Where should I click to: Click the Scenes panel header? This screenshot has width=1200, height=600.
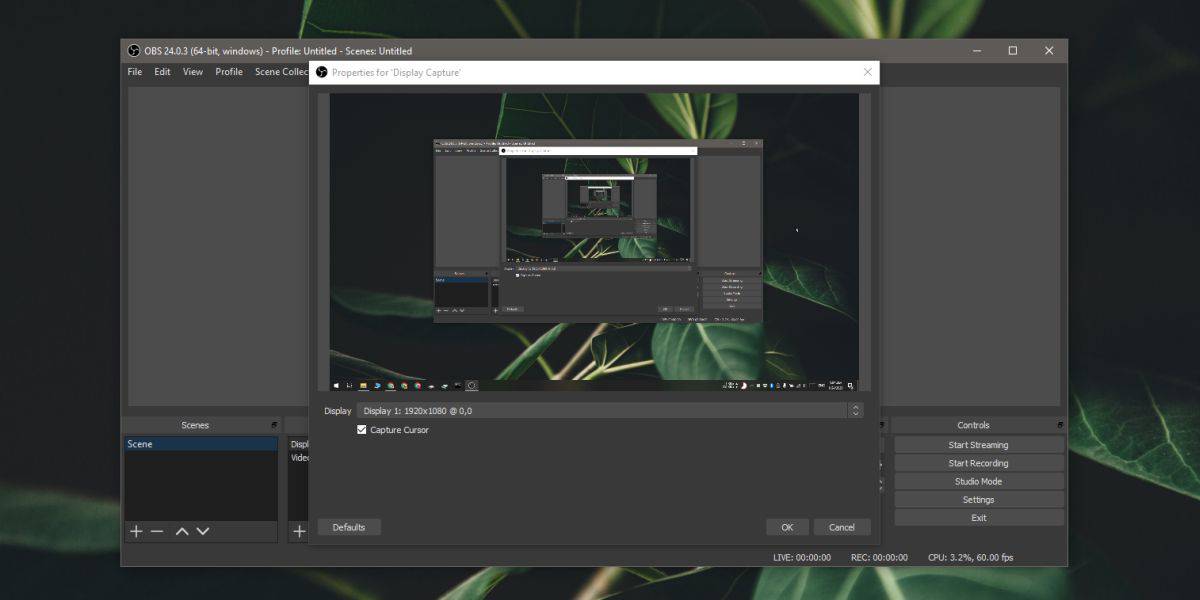pos(201,425)
